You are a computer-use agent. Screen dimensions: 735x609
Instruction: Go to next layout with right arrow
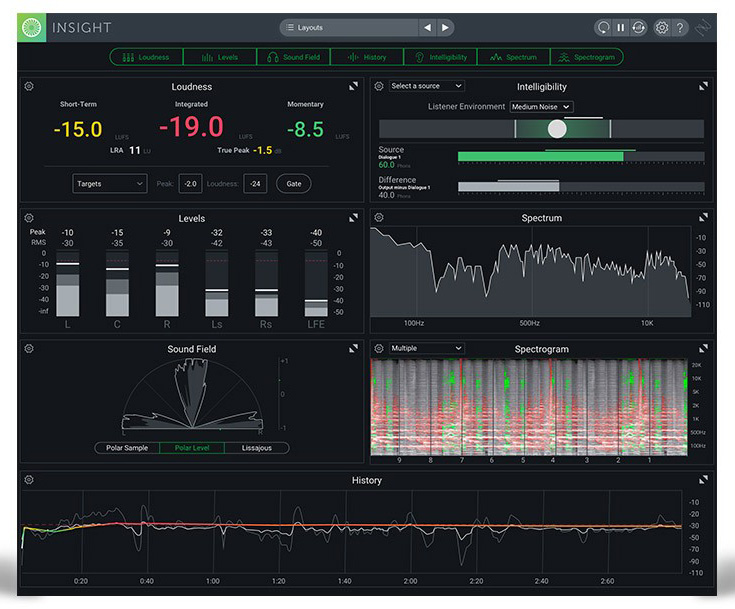pos(445,28)
